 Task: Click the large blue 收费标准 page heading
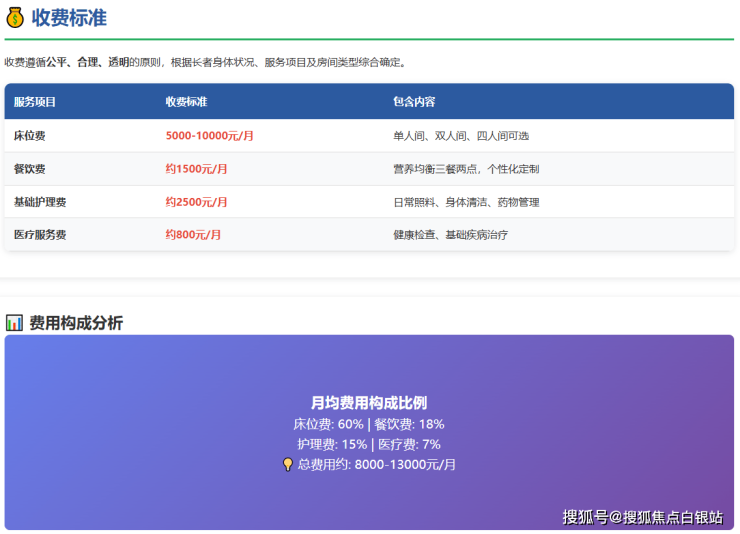pos(69,18)
